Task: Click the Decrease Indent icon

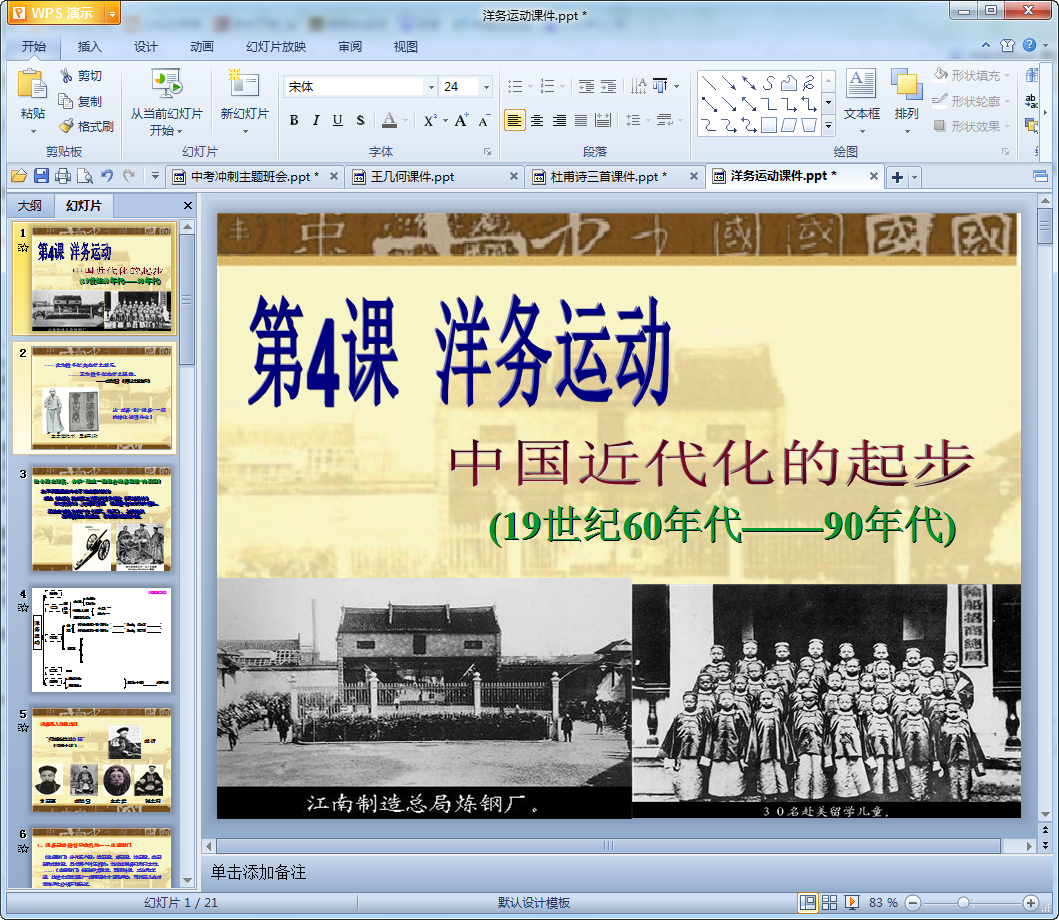Action: (586, 86)
